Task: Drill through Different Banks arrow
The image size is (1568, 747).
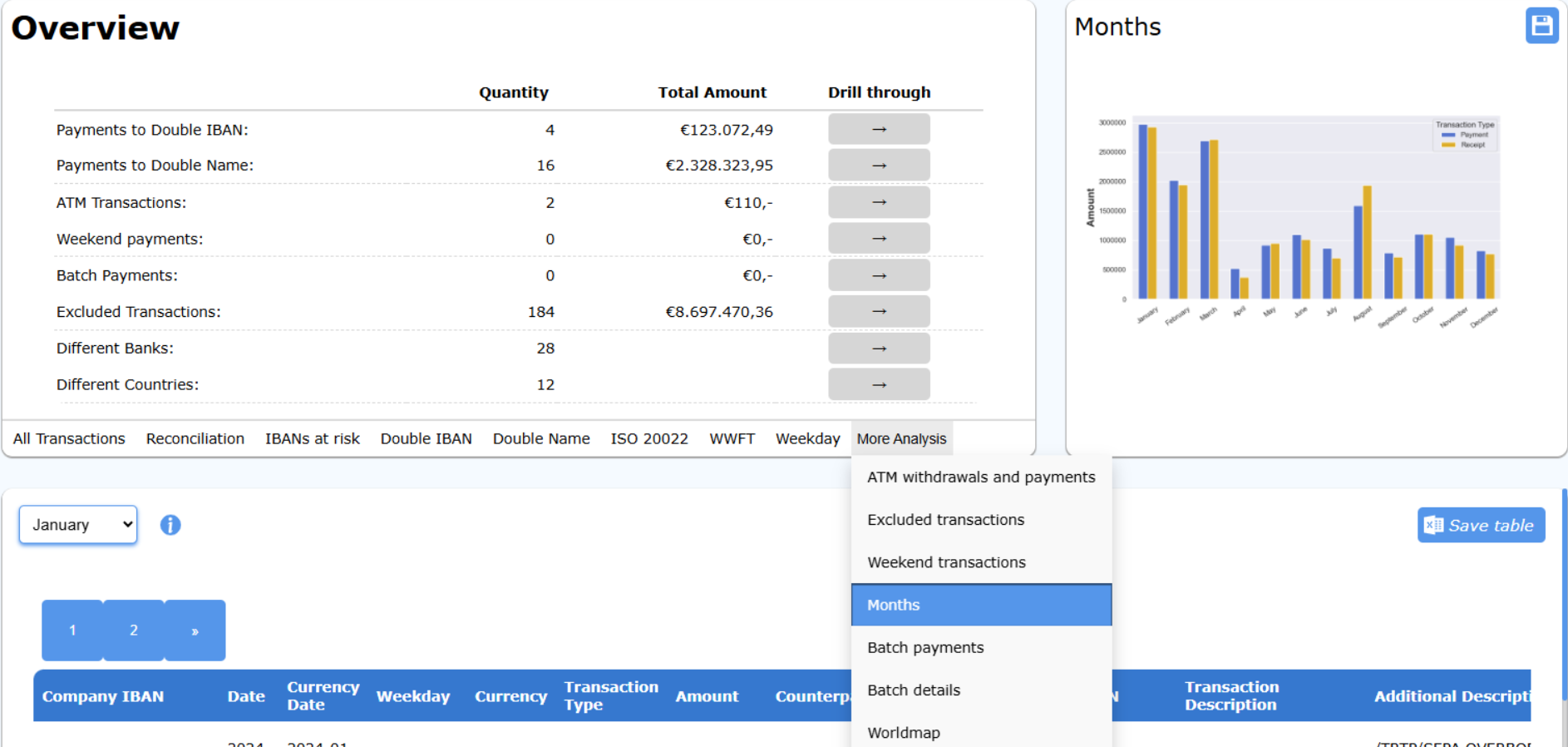Action: tap(878, 349)
